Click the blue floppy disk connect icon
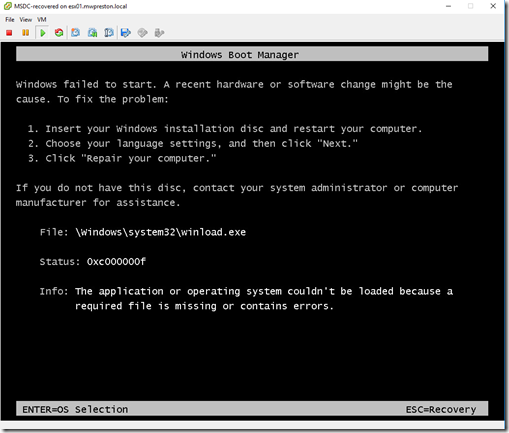Screen dimensions: 509x433 [126, 33]
